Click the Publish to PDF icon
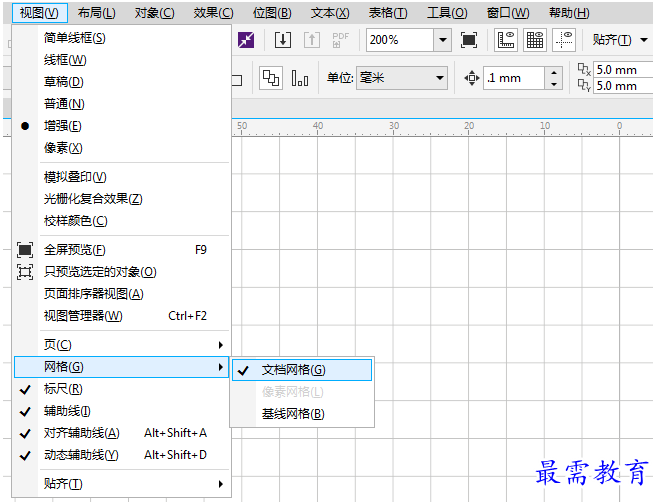Image resolution: width=657 pixels, height=504 pixels. 340,40
